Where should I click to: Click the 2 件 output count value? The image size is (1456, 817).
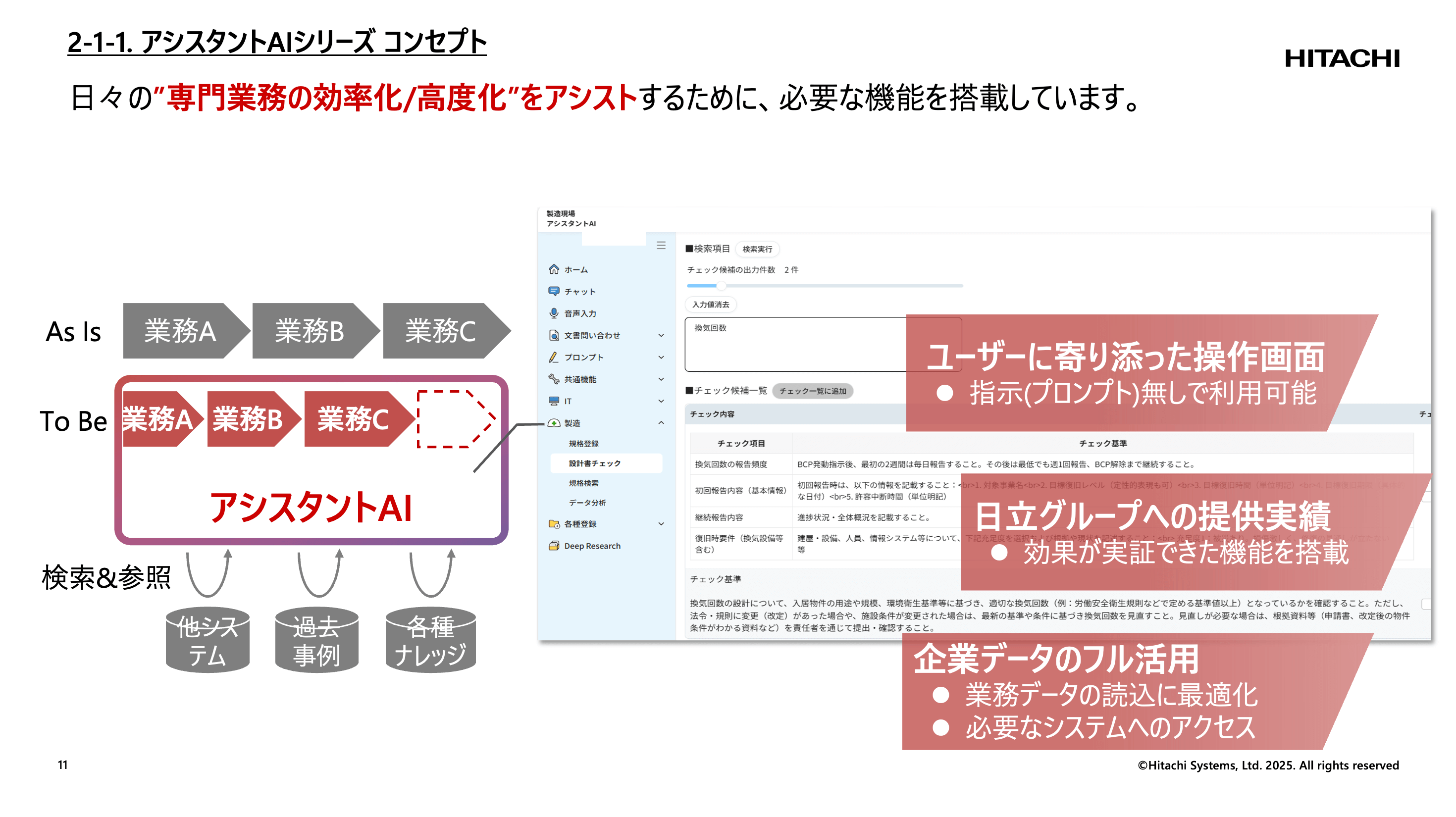click(791, 270)
